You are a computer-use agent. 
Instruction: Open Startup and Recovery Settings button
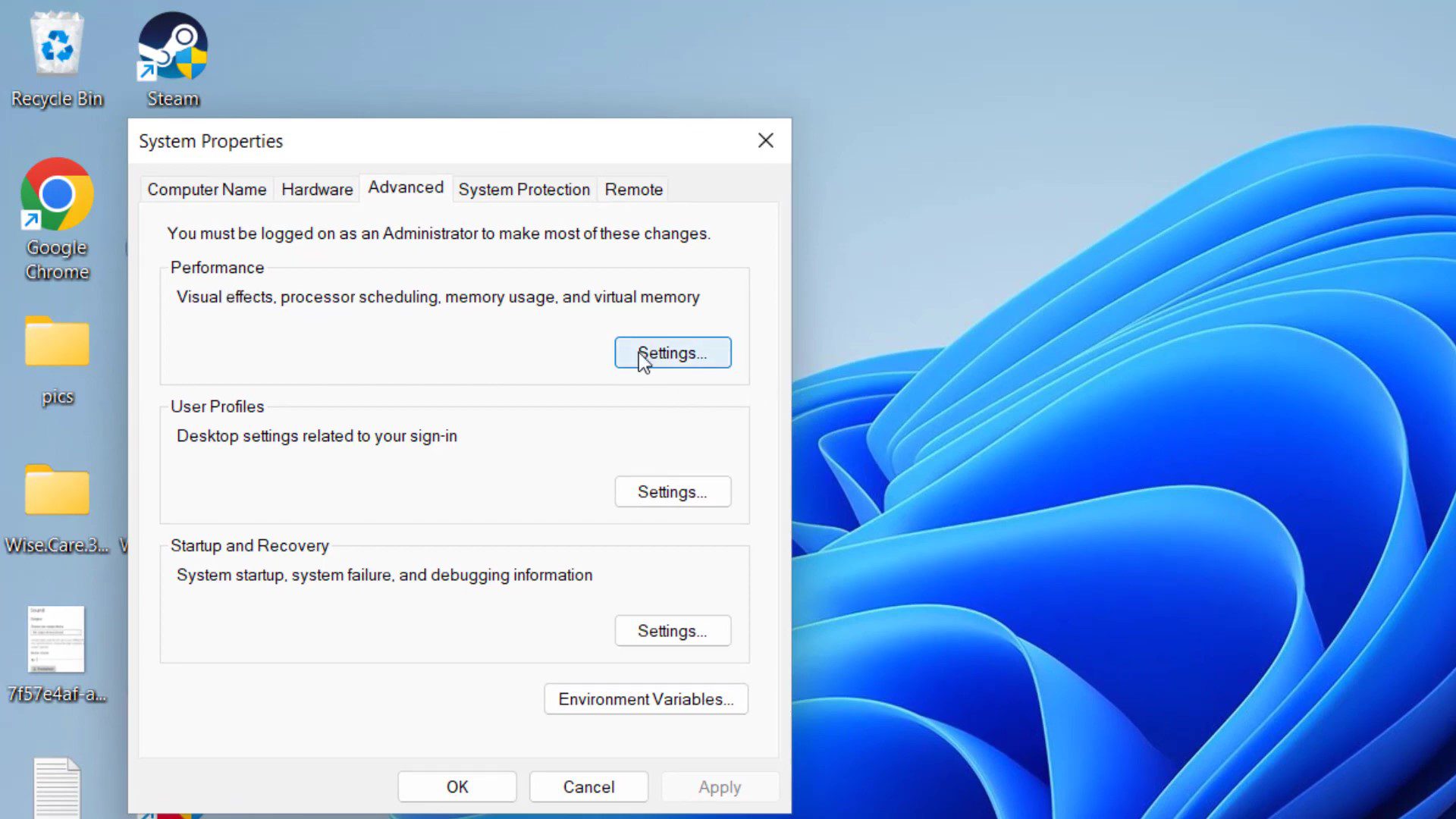[673, 630]
